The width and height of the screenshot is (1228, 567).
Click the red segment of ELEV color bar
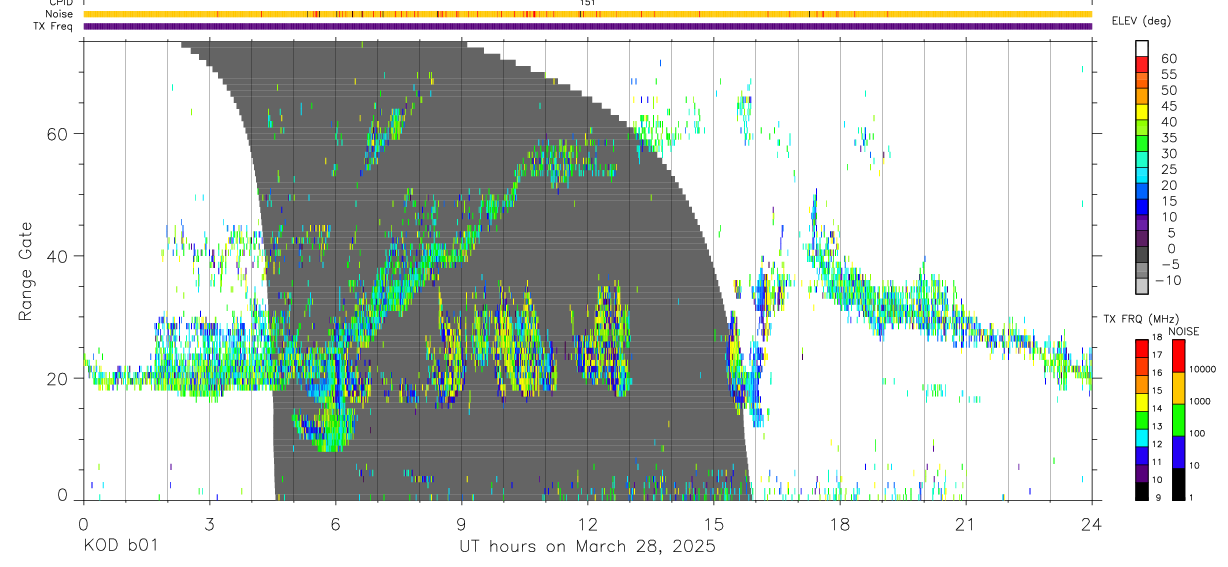[1142, 63]
